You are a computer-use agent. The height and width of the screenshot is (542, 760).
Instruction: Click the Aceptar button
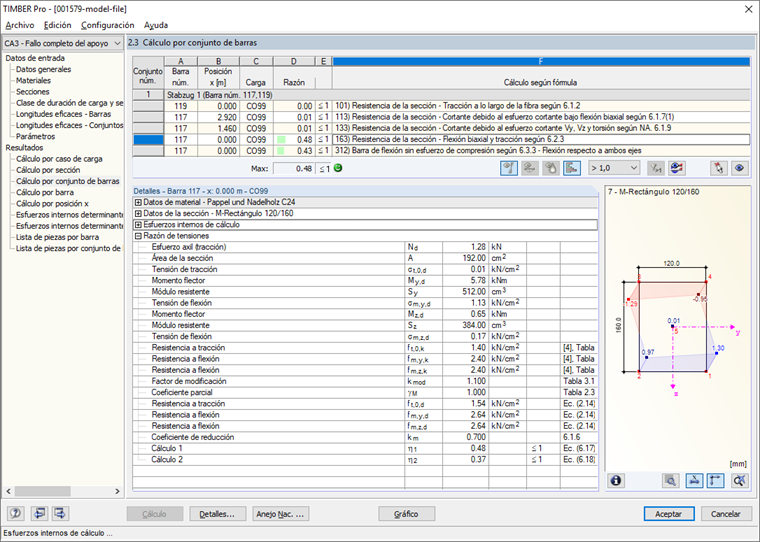click(668, 514)
